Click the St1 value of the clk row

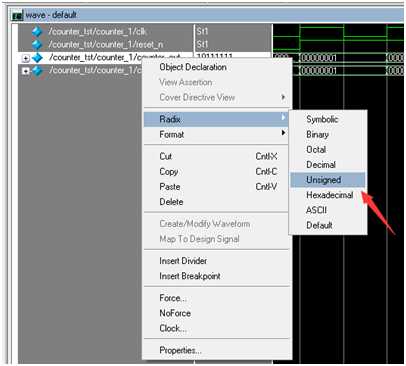click(202, 31)
